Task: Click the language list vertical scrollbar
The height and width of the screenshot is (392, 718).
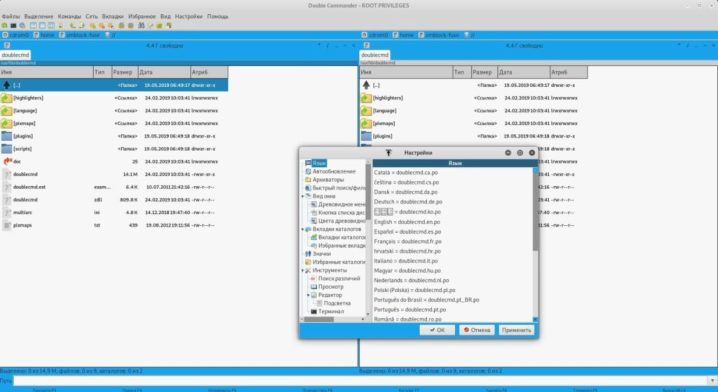Action: pos(535,244)
